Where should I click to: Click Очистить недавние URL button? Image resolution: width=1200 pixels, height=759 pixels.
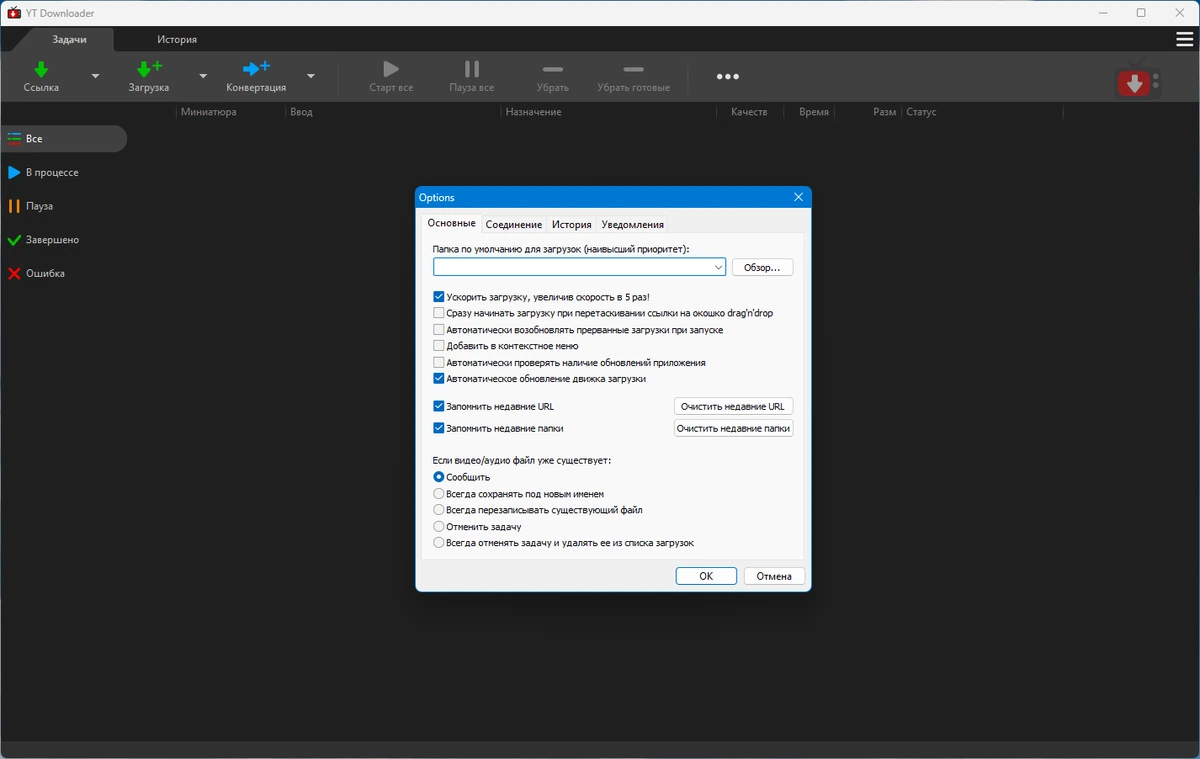[x=734, y=407]
